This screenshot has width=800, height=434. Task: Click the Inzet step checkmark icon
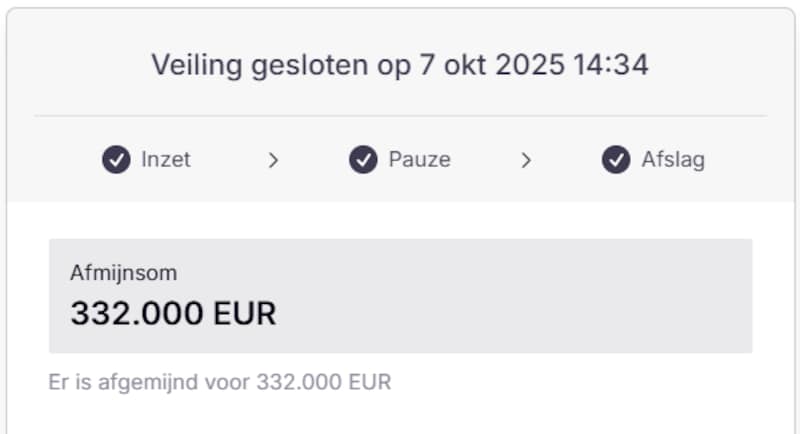[x=116, y=160]
